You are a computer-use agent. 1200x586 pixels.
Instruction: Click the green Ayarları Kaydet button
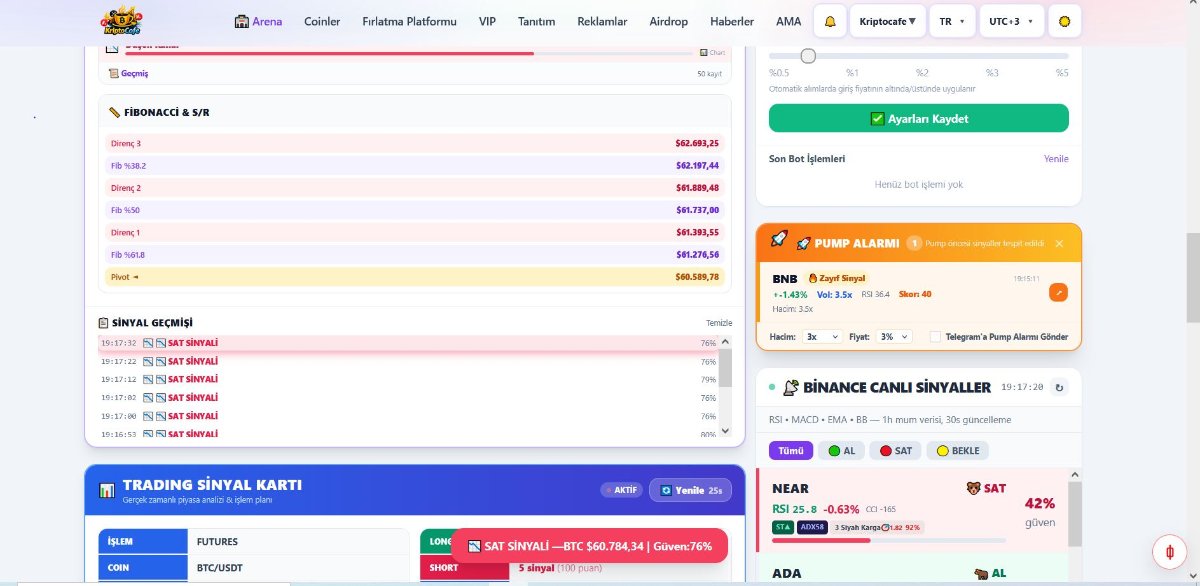click(918, 118)
